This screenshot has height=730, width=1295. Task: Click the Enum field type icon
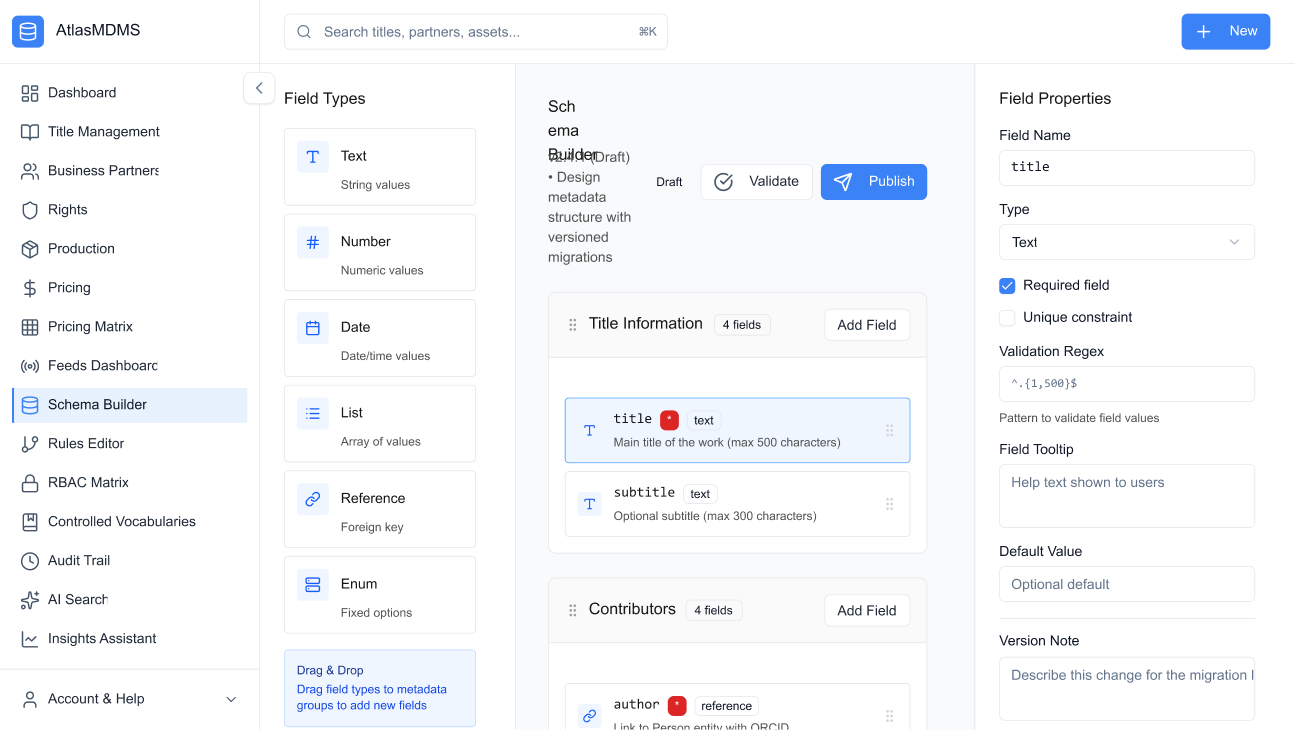tap(312, 583)
